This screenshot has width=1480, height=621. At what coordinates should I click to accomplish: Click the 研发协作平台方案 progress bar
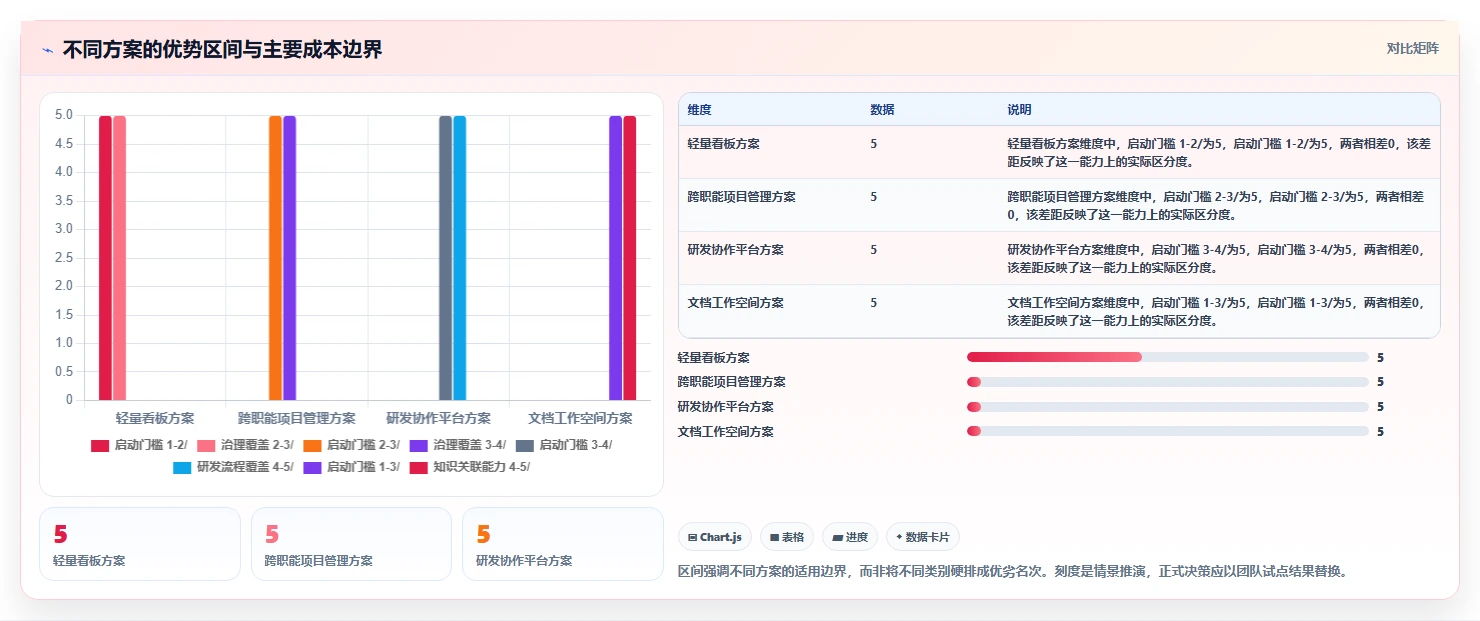(1168, 407)
